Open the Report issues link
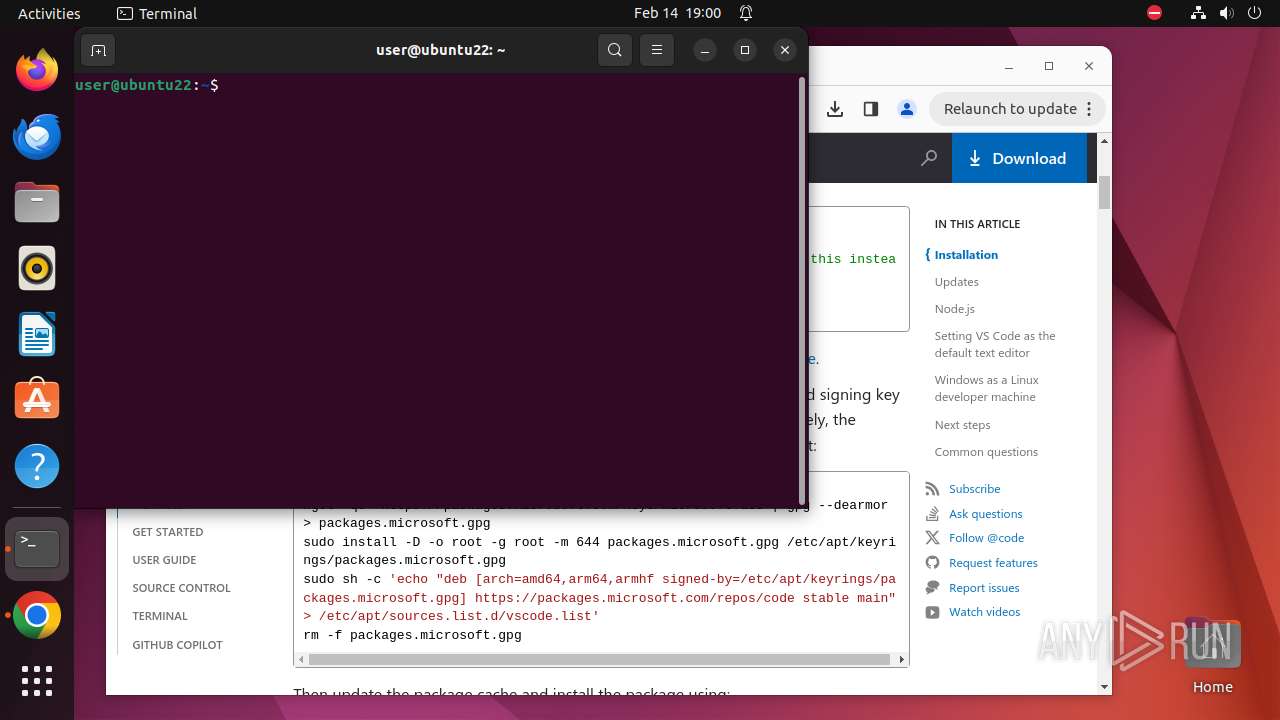This screenshot has width=1280, height=720. tap(984, 588)
